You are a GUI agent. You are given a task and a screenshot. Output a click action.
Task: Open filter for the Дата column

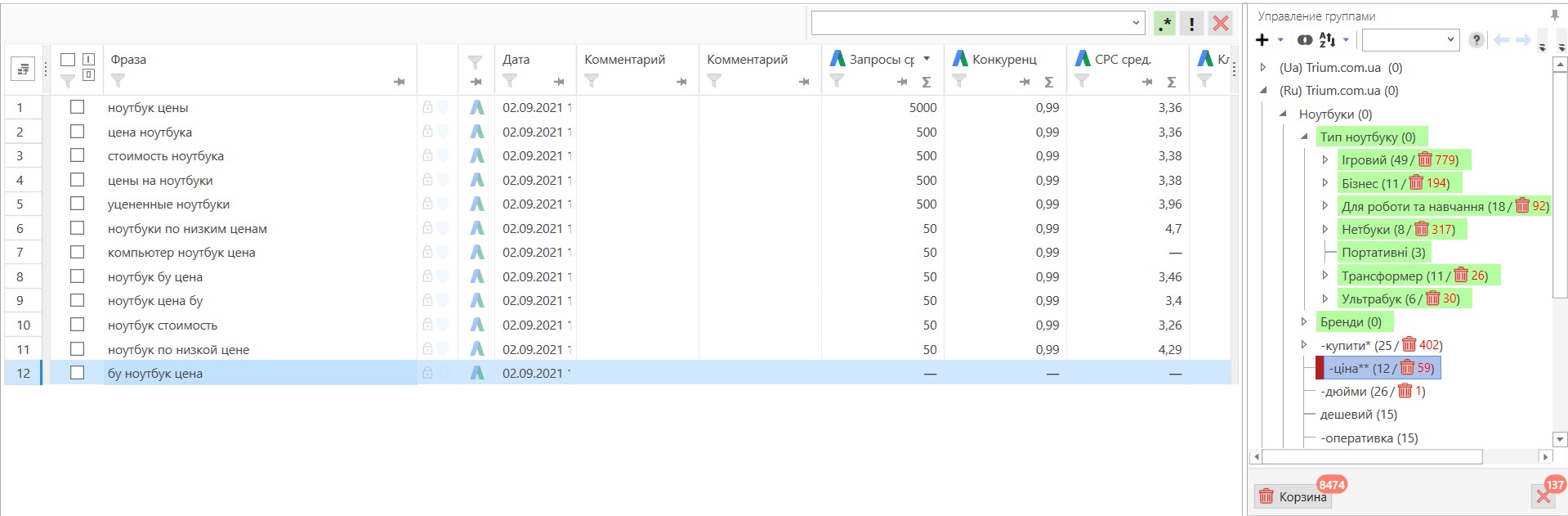point(510,81)
